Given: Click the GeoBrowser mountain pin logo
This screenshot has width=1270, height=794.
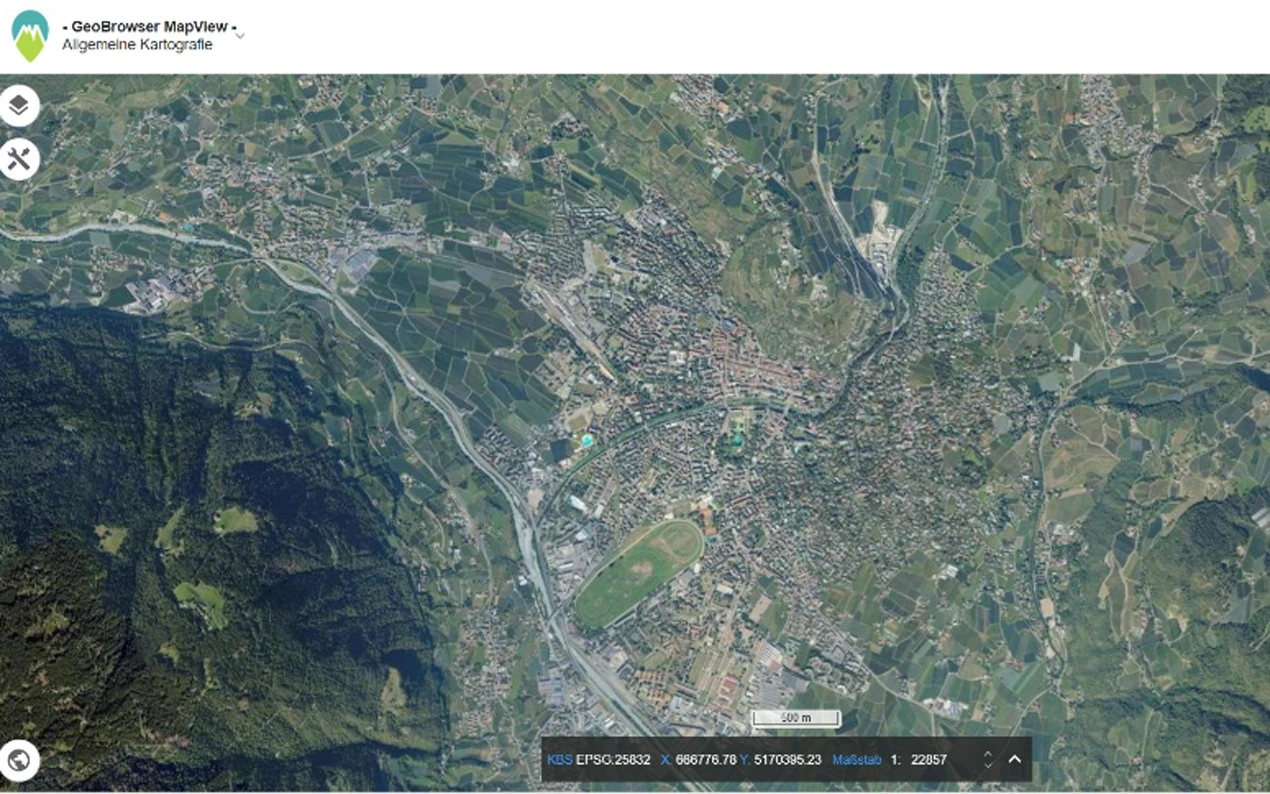Looking at the screenshot, I should click(29, 36).
